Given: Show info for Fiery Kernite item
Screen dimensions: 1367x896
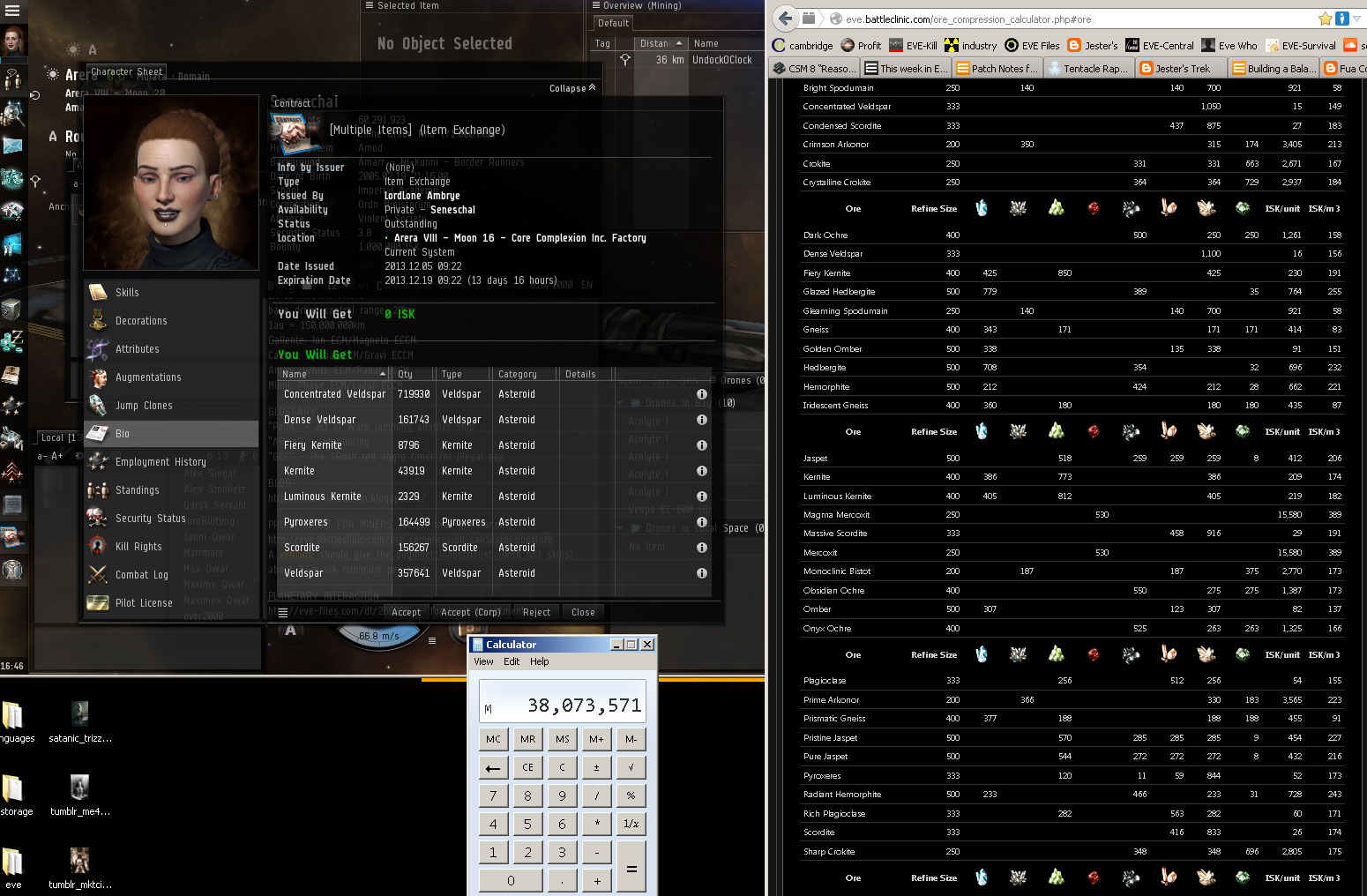Looking at the screenshot, I should [702, 445].
